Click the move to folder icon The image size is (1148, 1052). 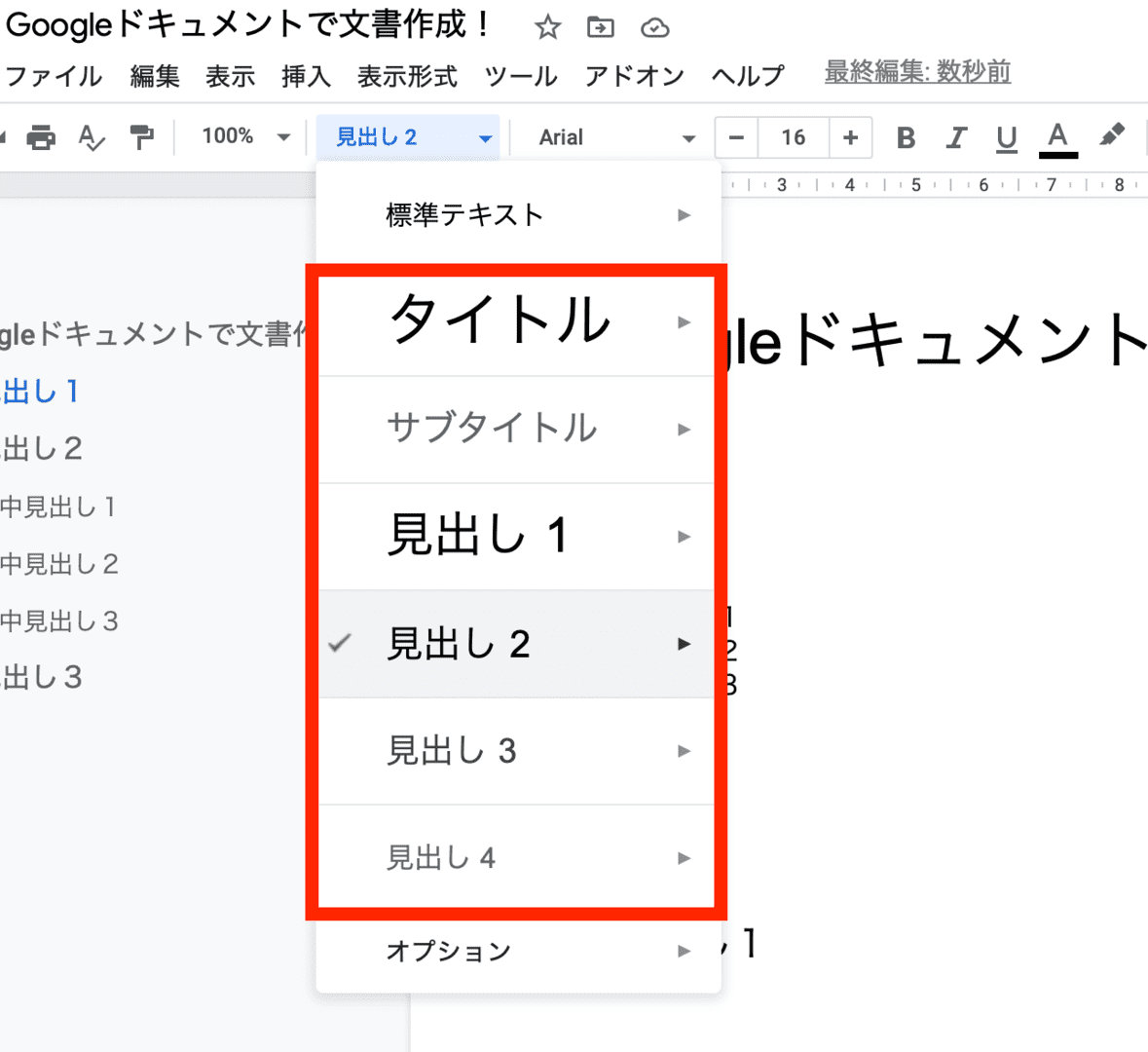point(601,27)
